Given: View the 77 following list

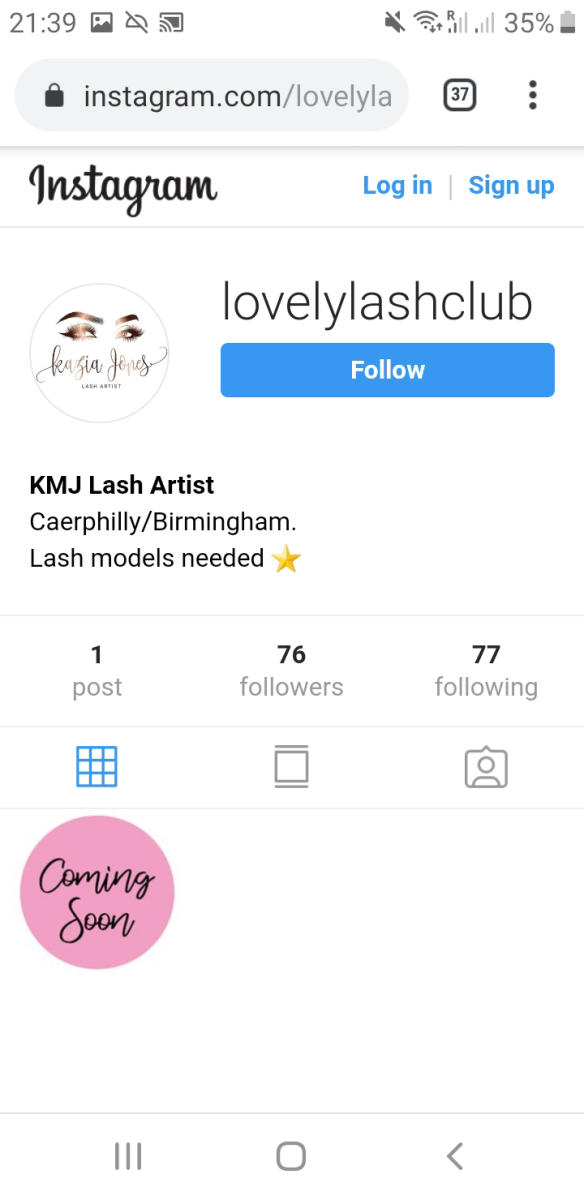Looking at the screenshot, I should (486, 671).
